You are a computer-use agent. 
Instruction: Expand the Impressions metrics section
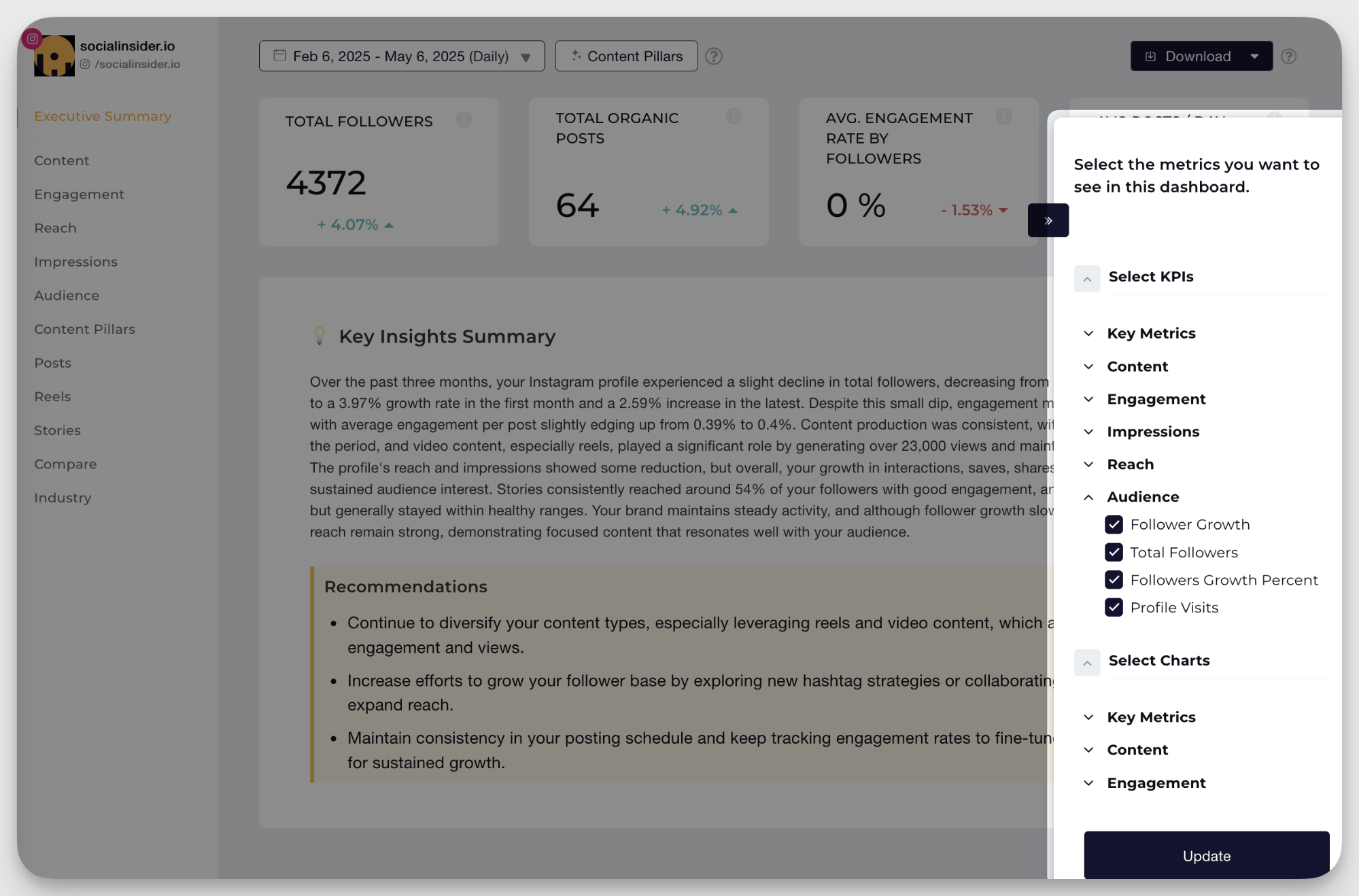coord(1089,432)
